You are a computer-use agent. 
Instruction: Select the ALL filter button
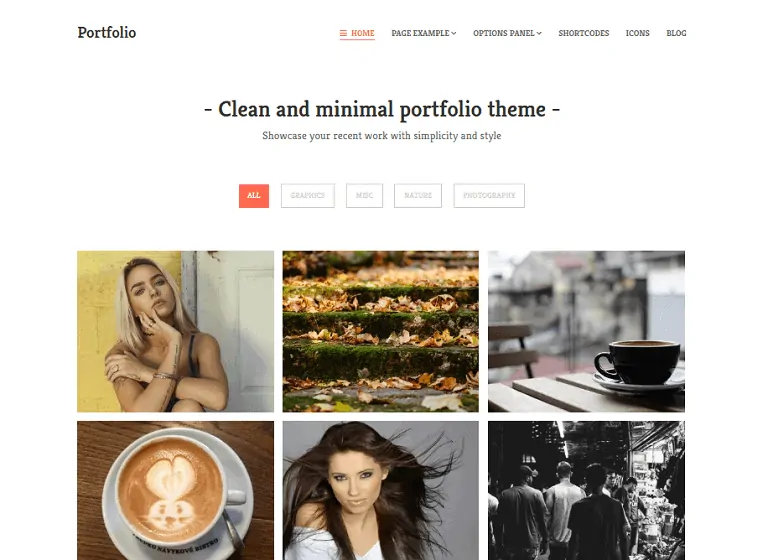[254, 195]
